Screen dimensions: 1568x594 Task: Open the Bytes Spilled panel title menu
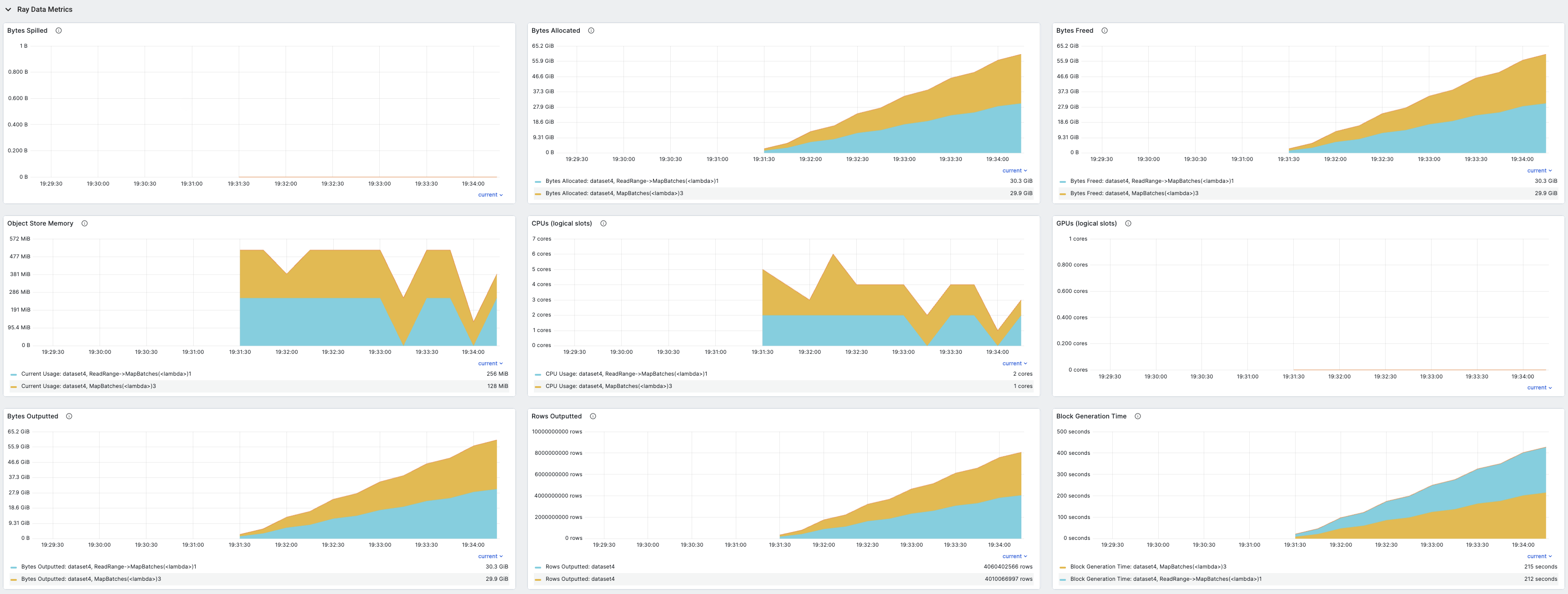click(27, 30)
